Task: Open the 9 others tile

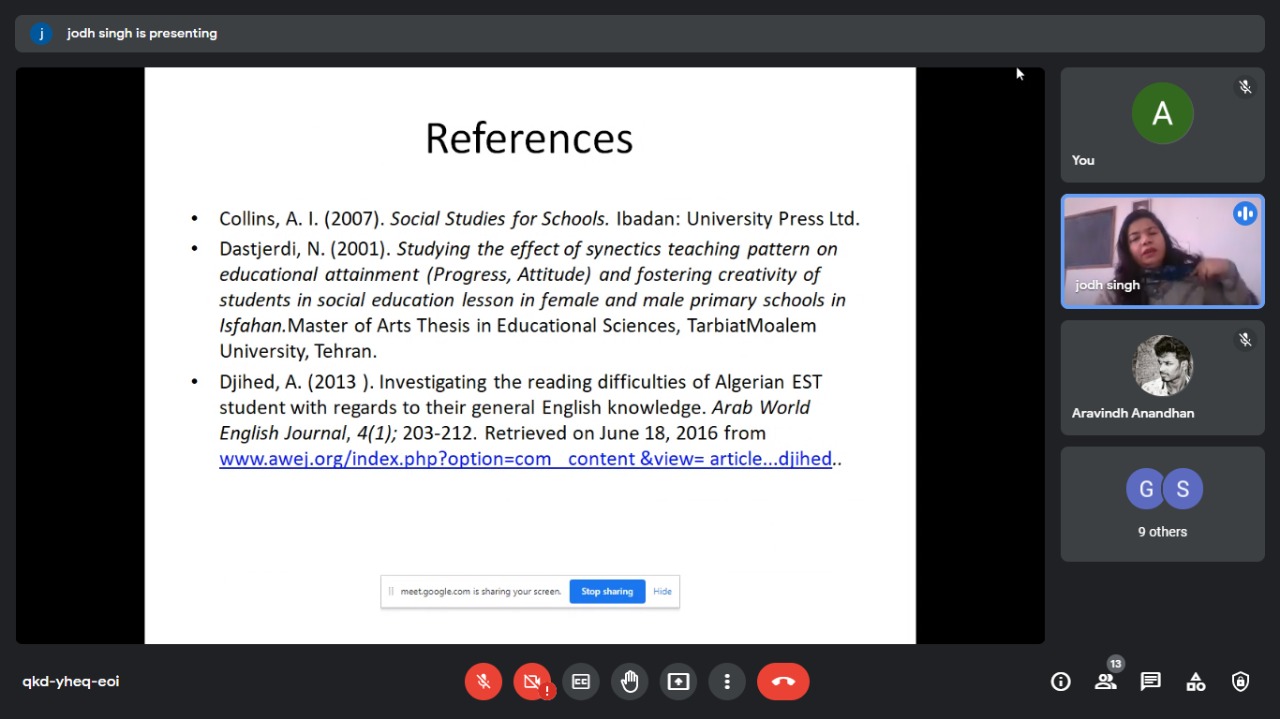Action: click(x=1162, y=504)
